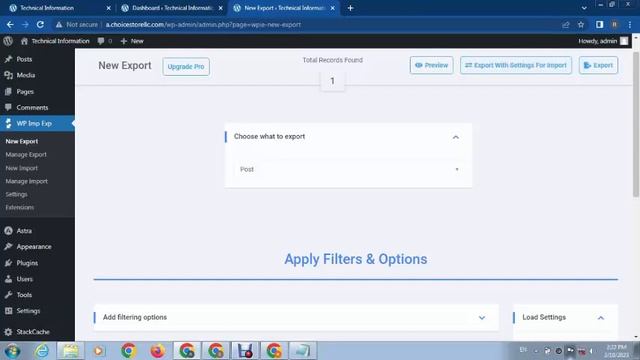The height and width of the screenshot is (360, 640).
Task: Open Manage Import submenu item
Action: [x=27, y=181]
